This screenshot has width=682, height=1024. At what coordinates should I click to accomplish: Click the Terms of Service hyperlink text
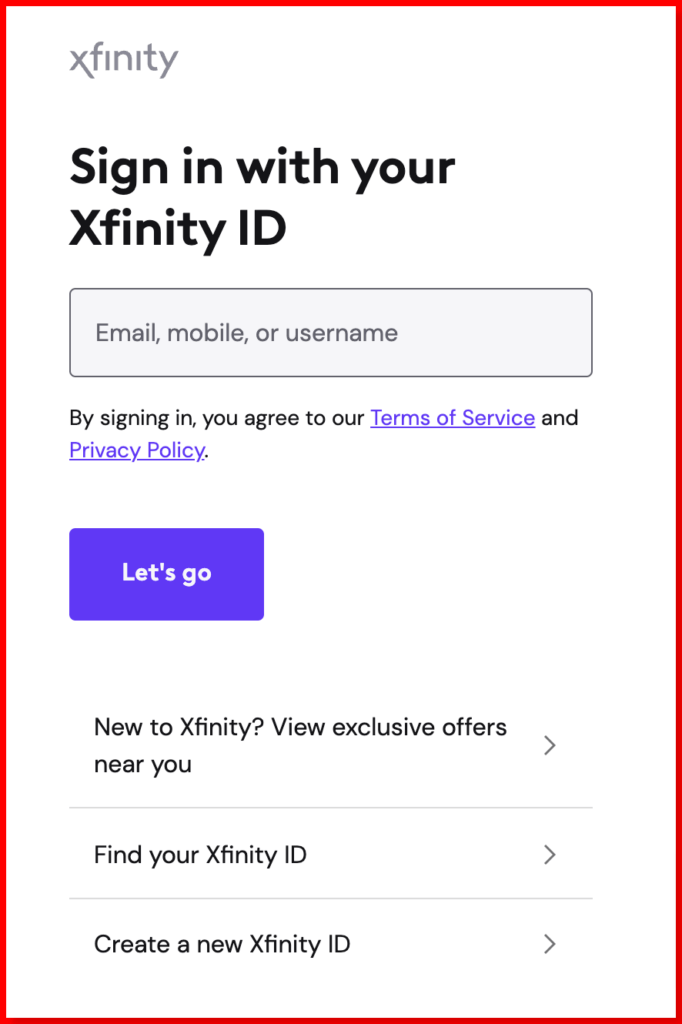[452, 418]
